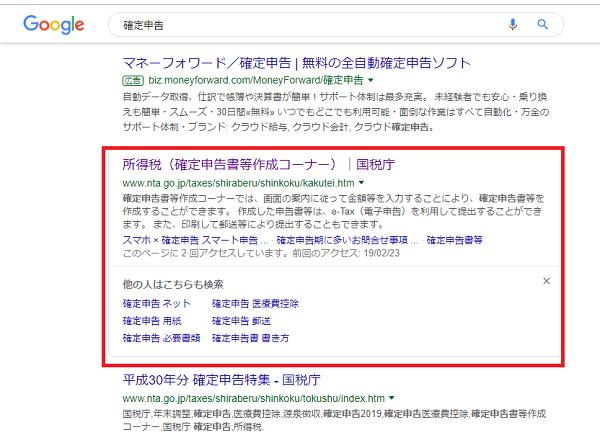
Task: Start voice search with microphone icon
Action: 512,25
